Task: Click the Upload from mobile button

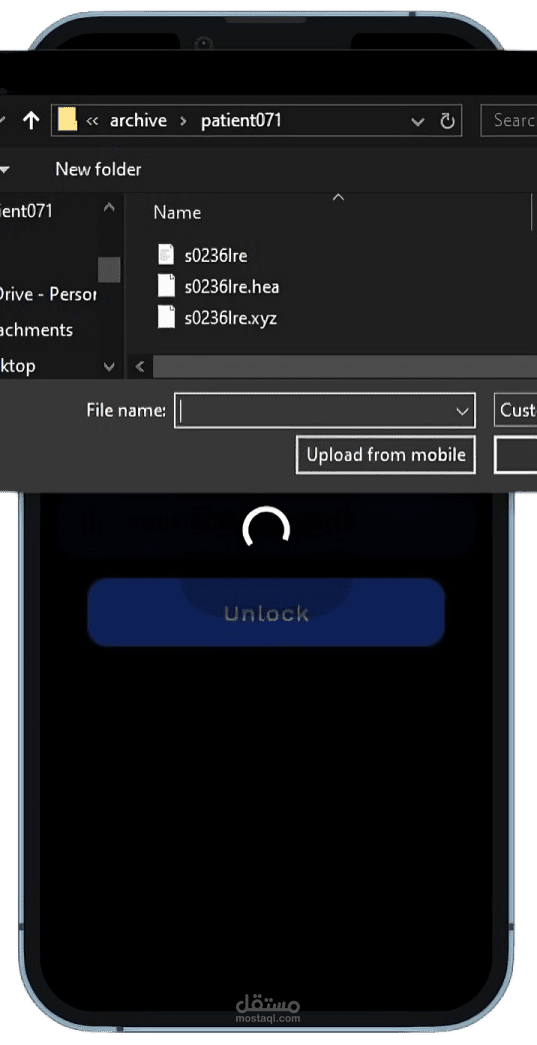Action: 386,455
